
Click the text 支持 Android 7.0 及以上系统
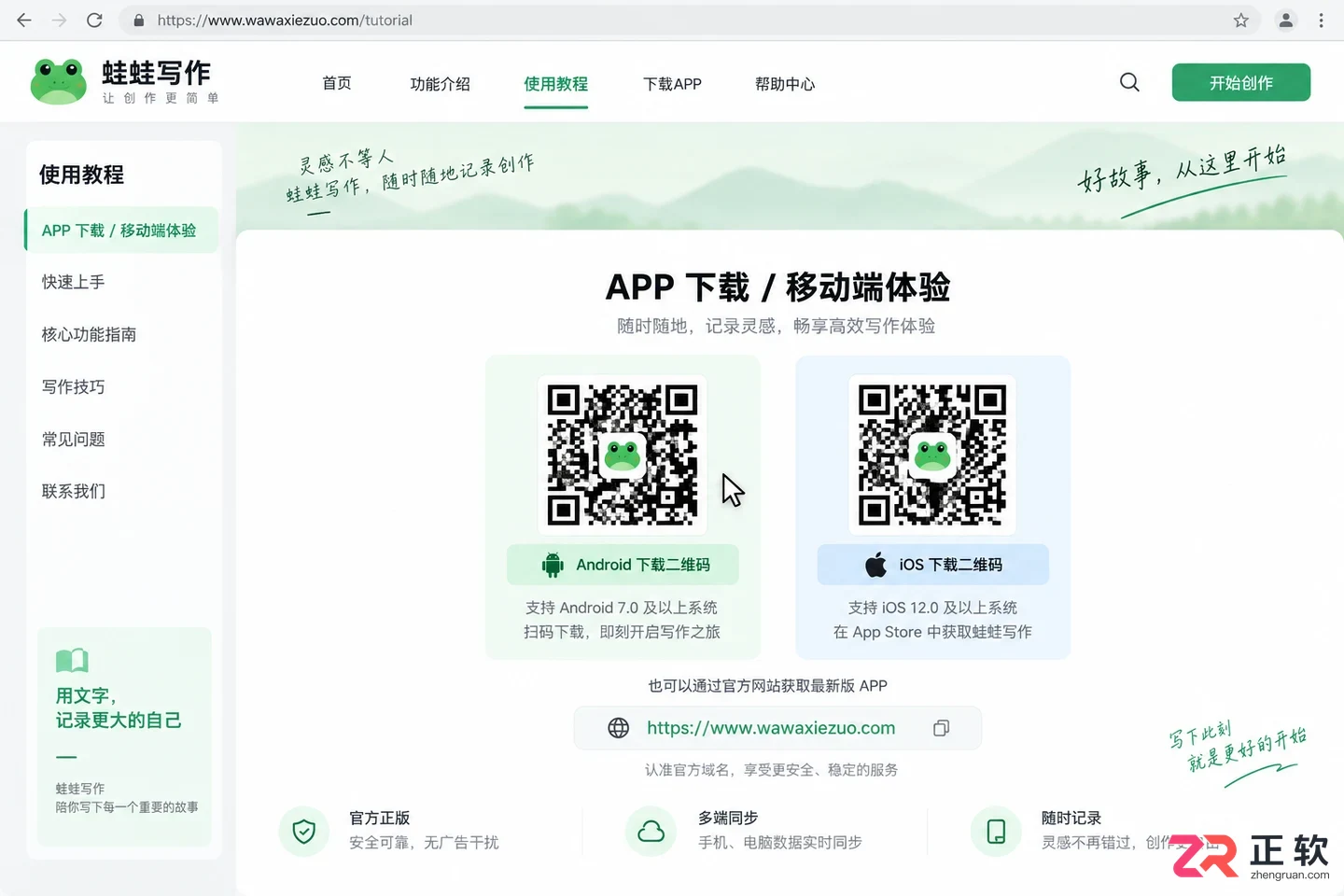[622, 608]
